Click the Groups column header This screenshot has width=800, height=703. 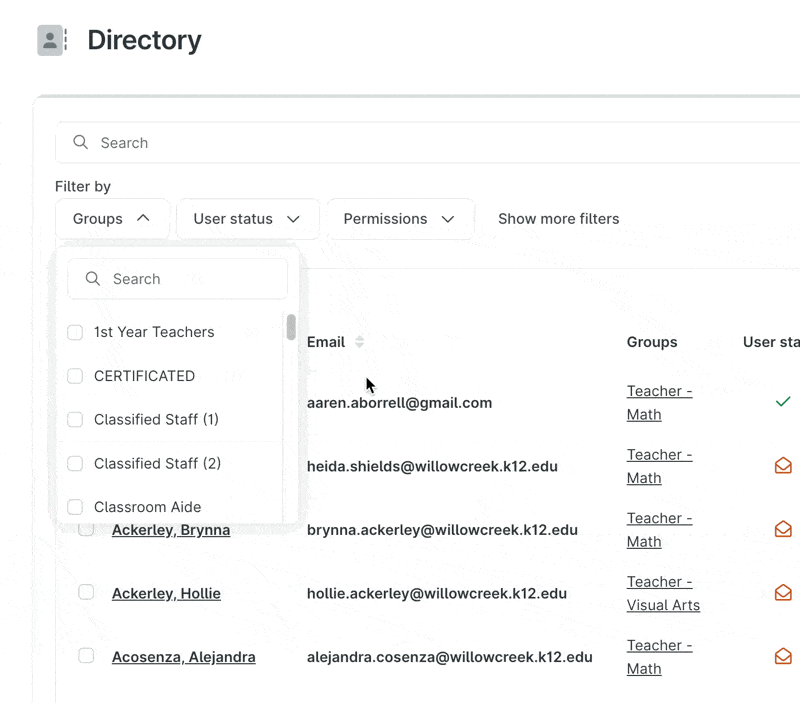coord(652,342)
